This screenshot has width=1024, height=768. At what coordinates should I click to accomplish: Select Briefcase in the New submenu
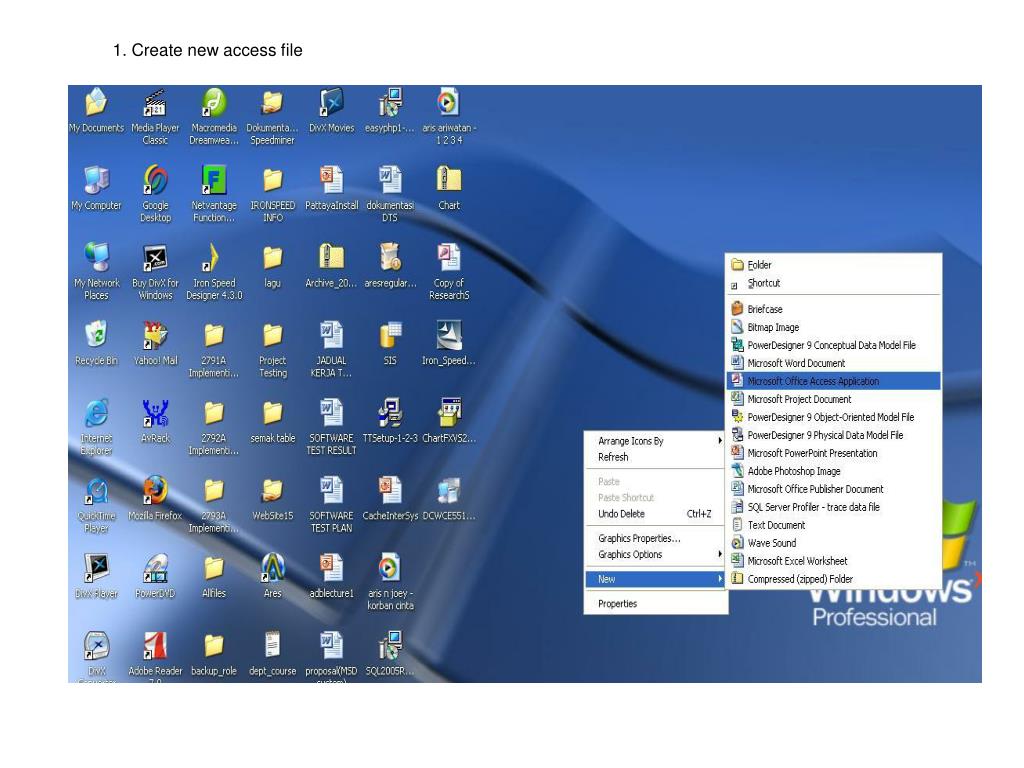[x=834, y=309]
